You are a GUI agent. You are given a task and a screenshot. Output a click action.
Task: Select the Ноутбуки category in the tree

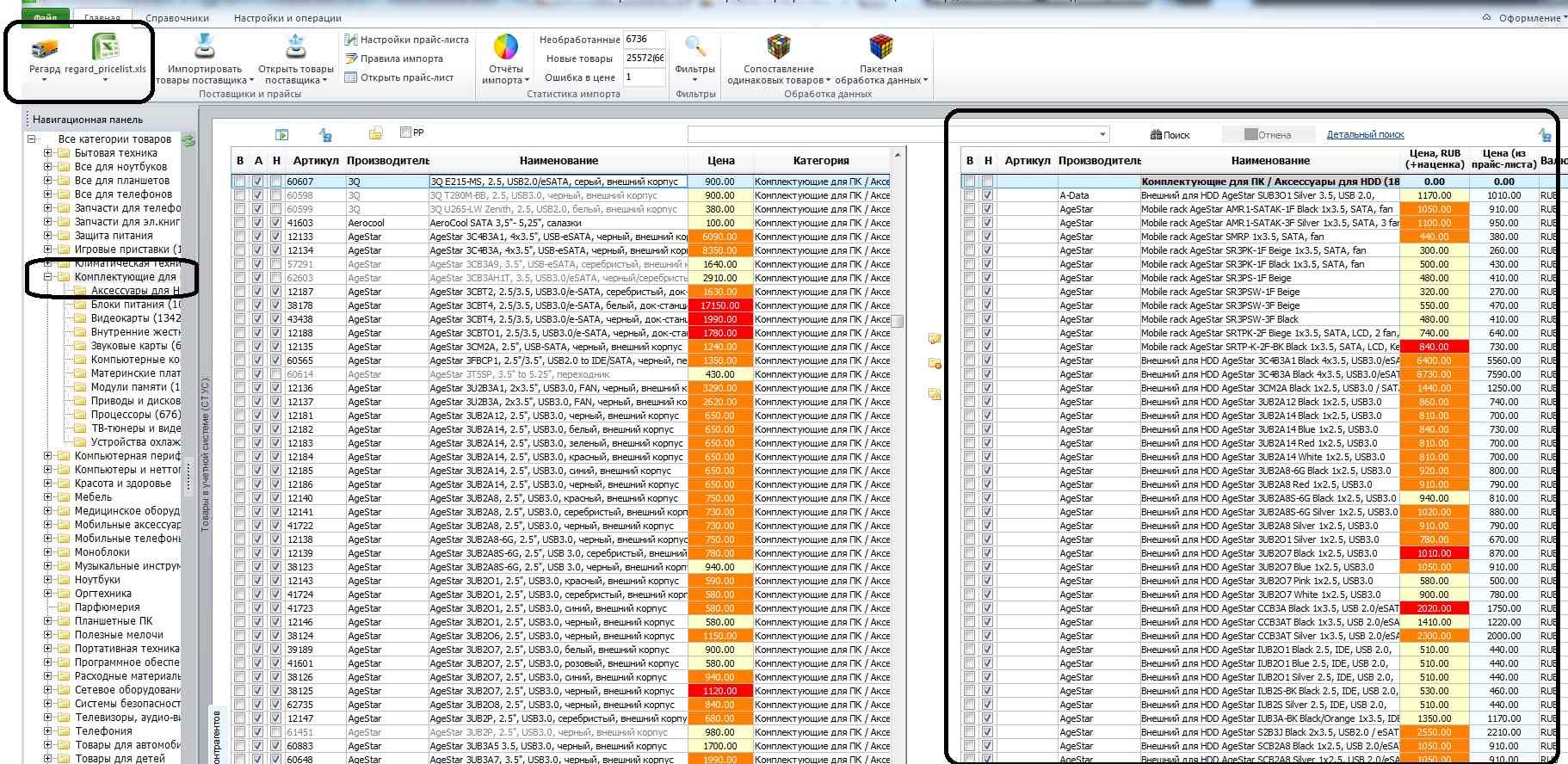coord(97,580)
